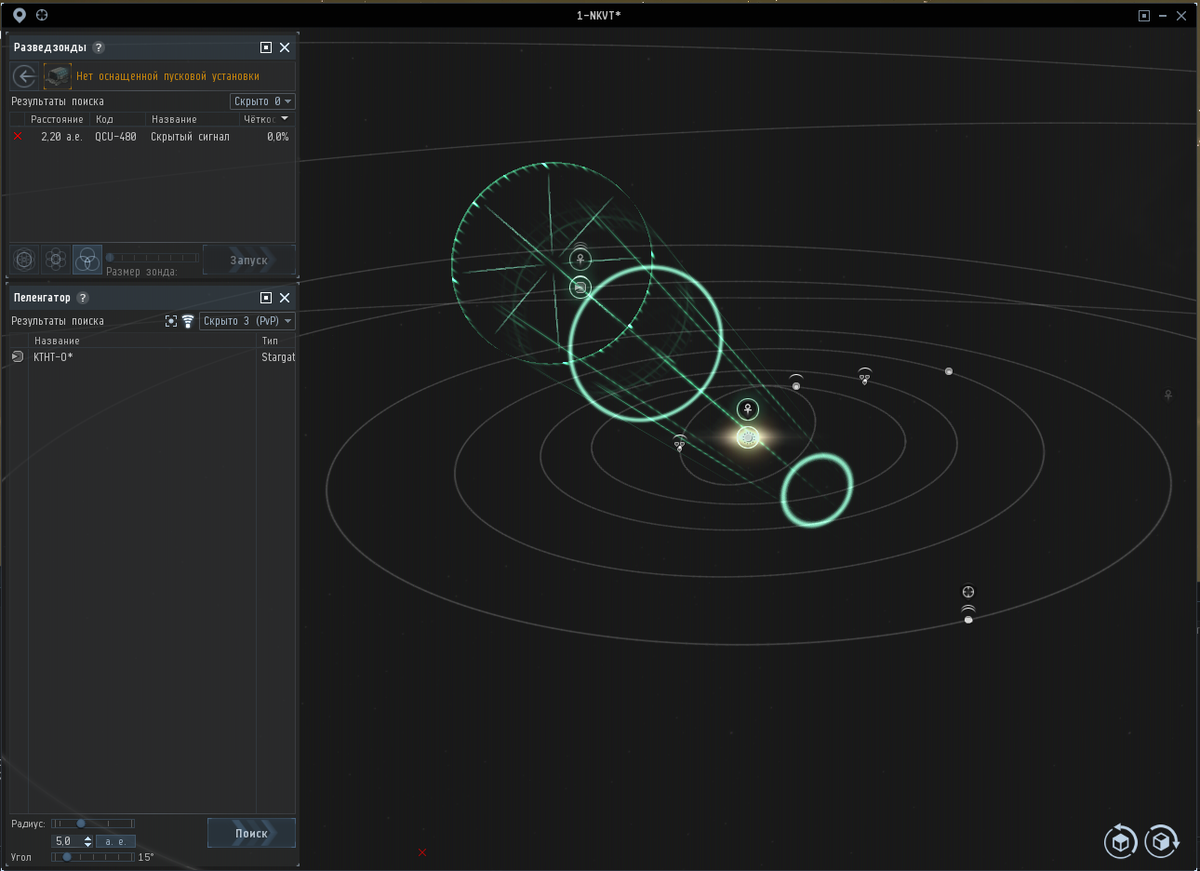Click the left cube camera-rotate icon at bottom right
This screenshot has height=871, width=1200.
(x=1120, y=842)
